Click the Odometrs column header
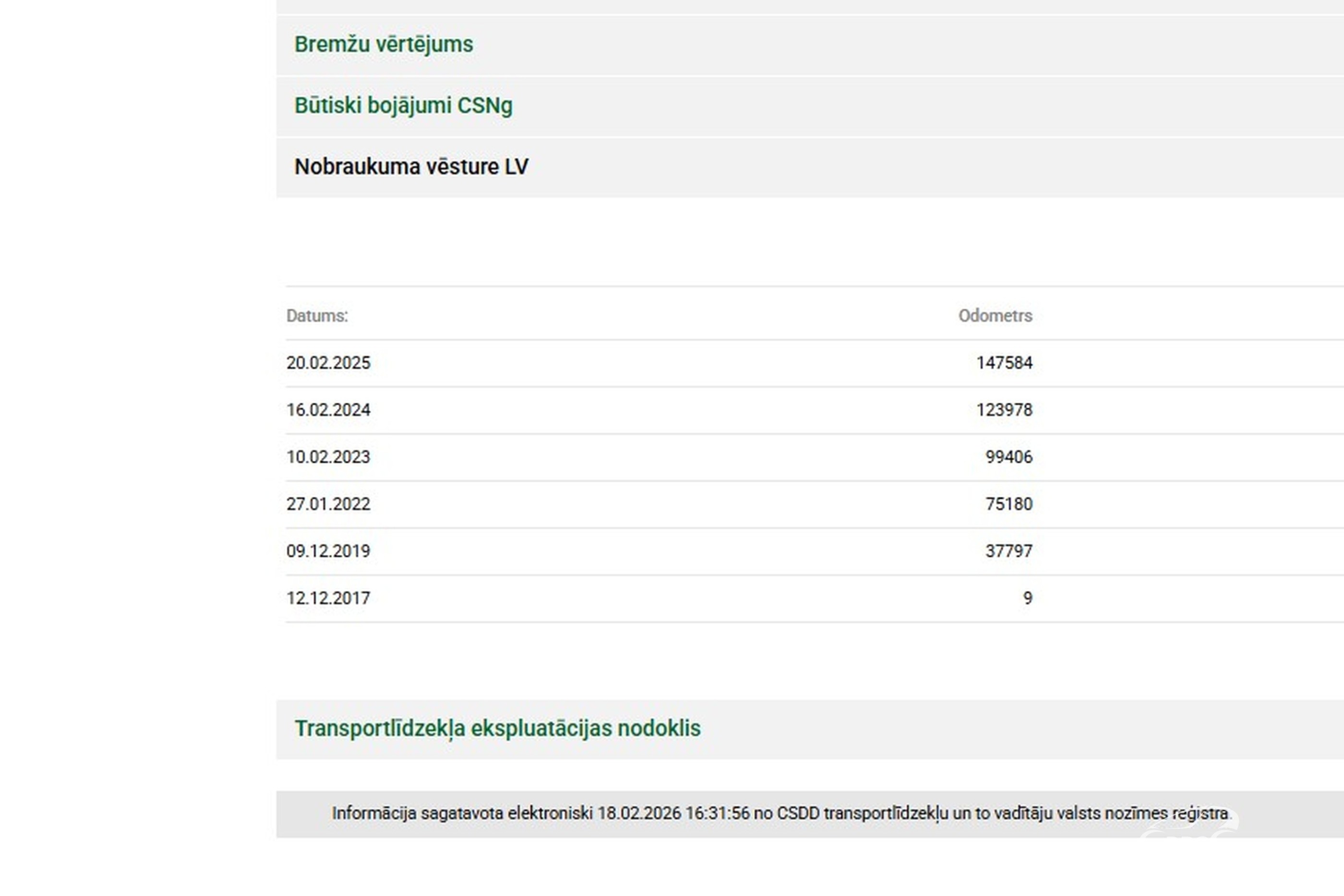The height and width of the screenshot is (896, 1344). click(x=995, y=315)
